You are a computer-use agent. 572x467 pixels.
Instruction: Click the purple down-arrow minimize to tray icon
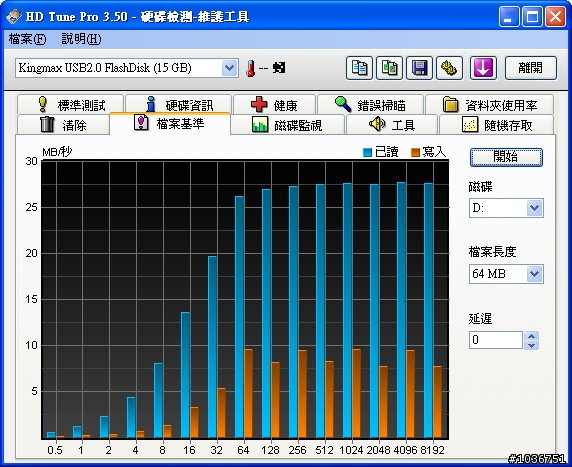483,68
